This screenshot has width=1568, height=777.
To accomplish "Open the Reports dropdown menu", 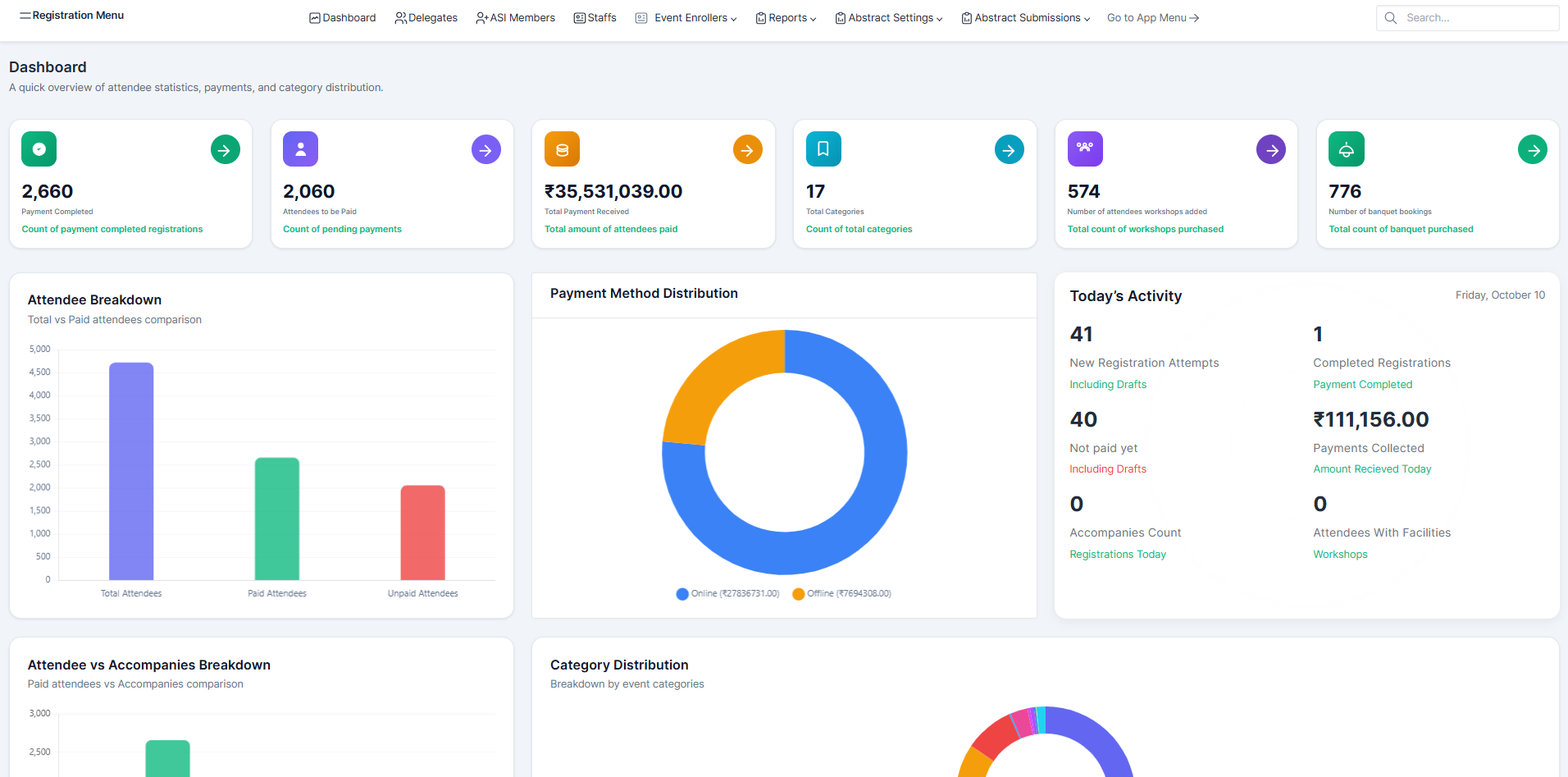I will tap(786, 18).
